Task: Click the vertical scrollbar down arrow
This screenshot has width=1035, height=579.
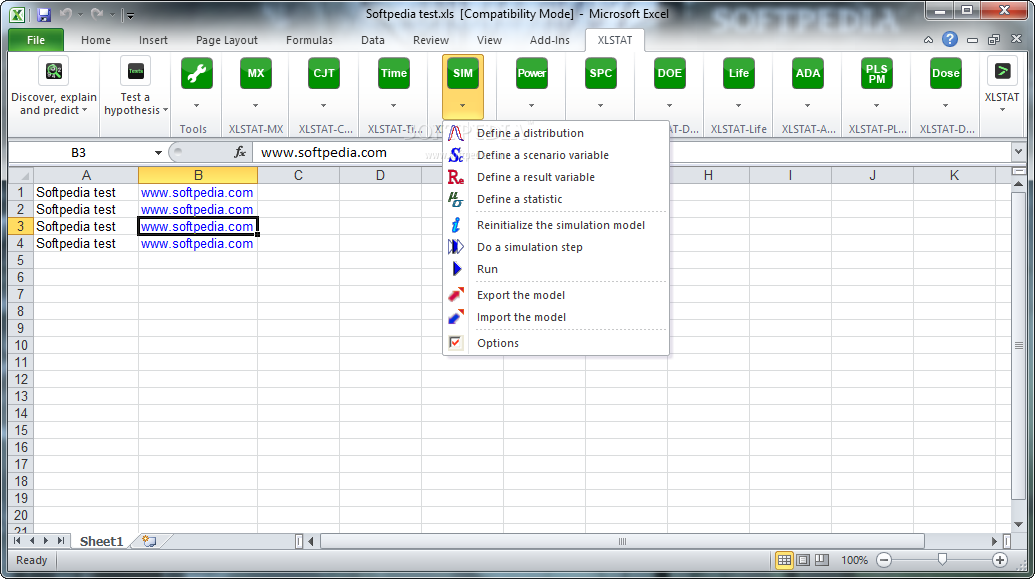Action: coord(1018,524)
